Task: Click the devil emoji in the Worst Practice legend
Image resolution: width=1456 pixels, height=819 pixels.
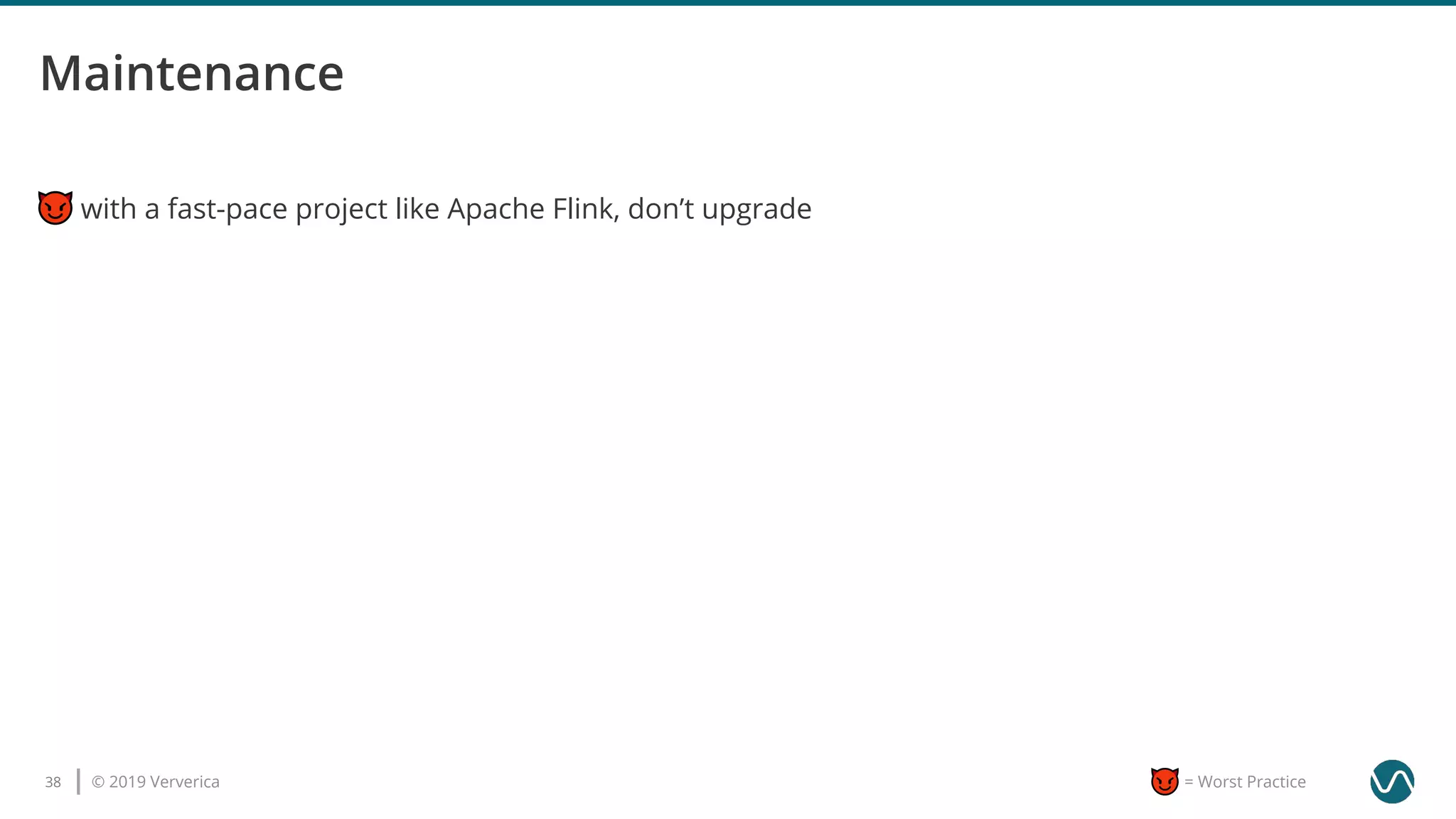Action: [1165, 781]
